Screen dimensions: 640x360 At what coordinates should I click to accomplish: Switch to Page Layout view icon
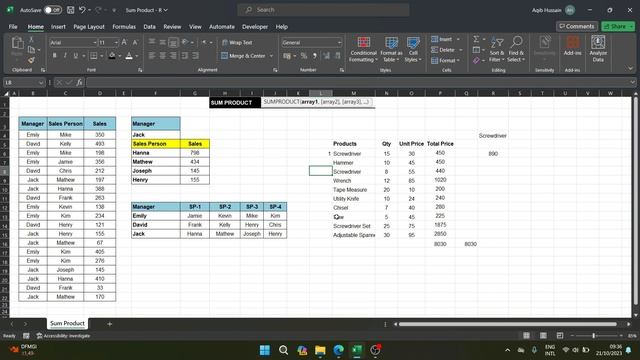coord(543,336)
